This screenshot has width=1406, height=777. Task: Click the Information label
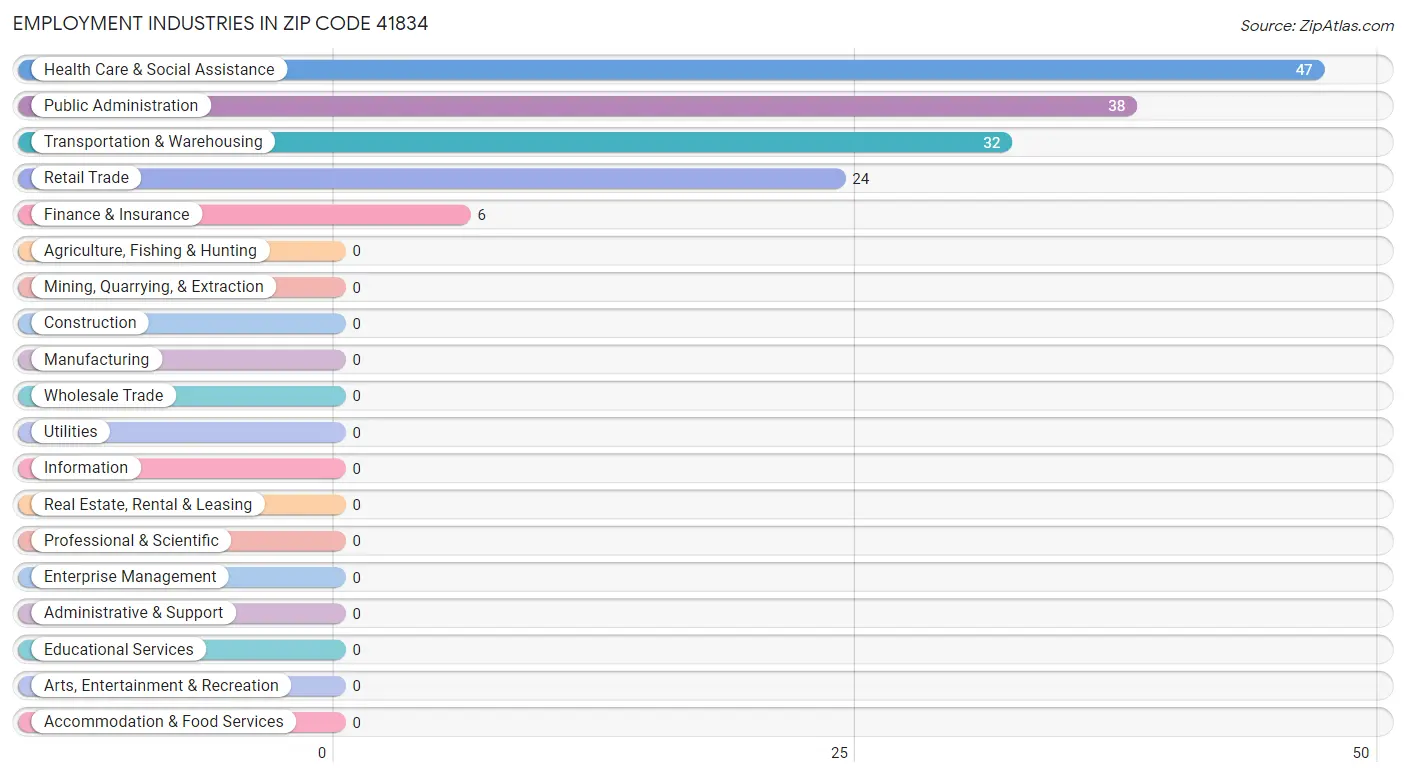coord(86,468)
